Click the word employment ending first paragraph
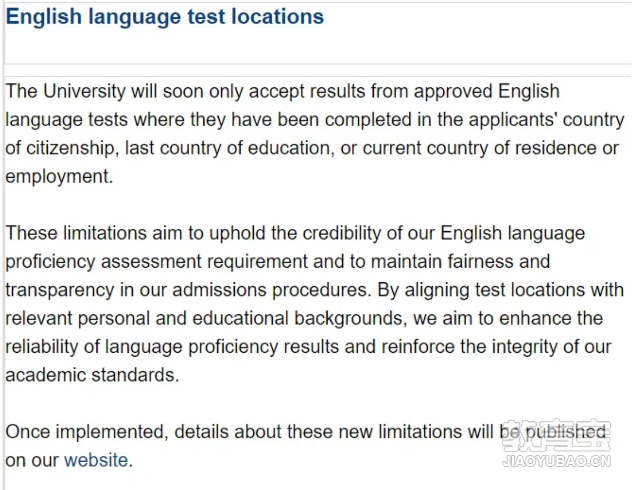This screenshot has height=490, width=632. [57, 177]
